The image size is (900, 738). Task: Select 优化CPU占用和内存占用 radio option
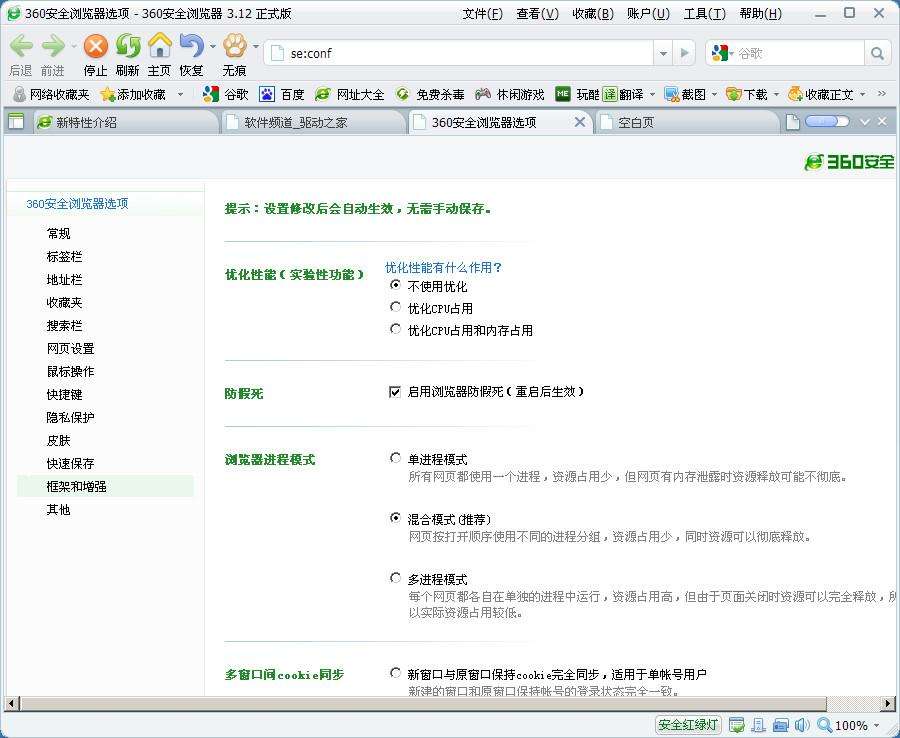[x=395, y=328]
